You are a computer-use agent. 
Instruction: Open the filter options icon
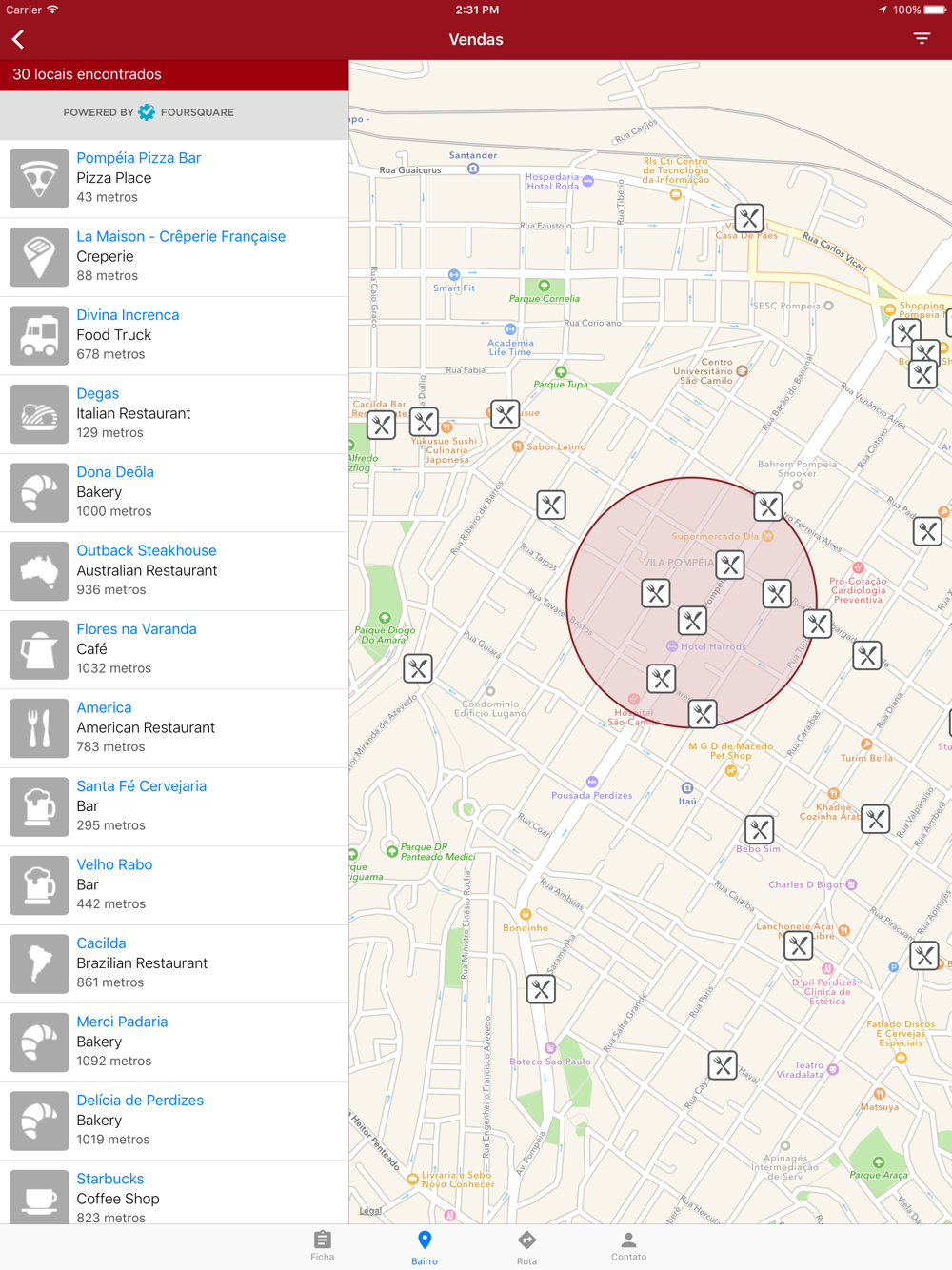922,39
